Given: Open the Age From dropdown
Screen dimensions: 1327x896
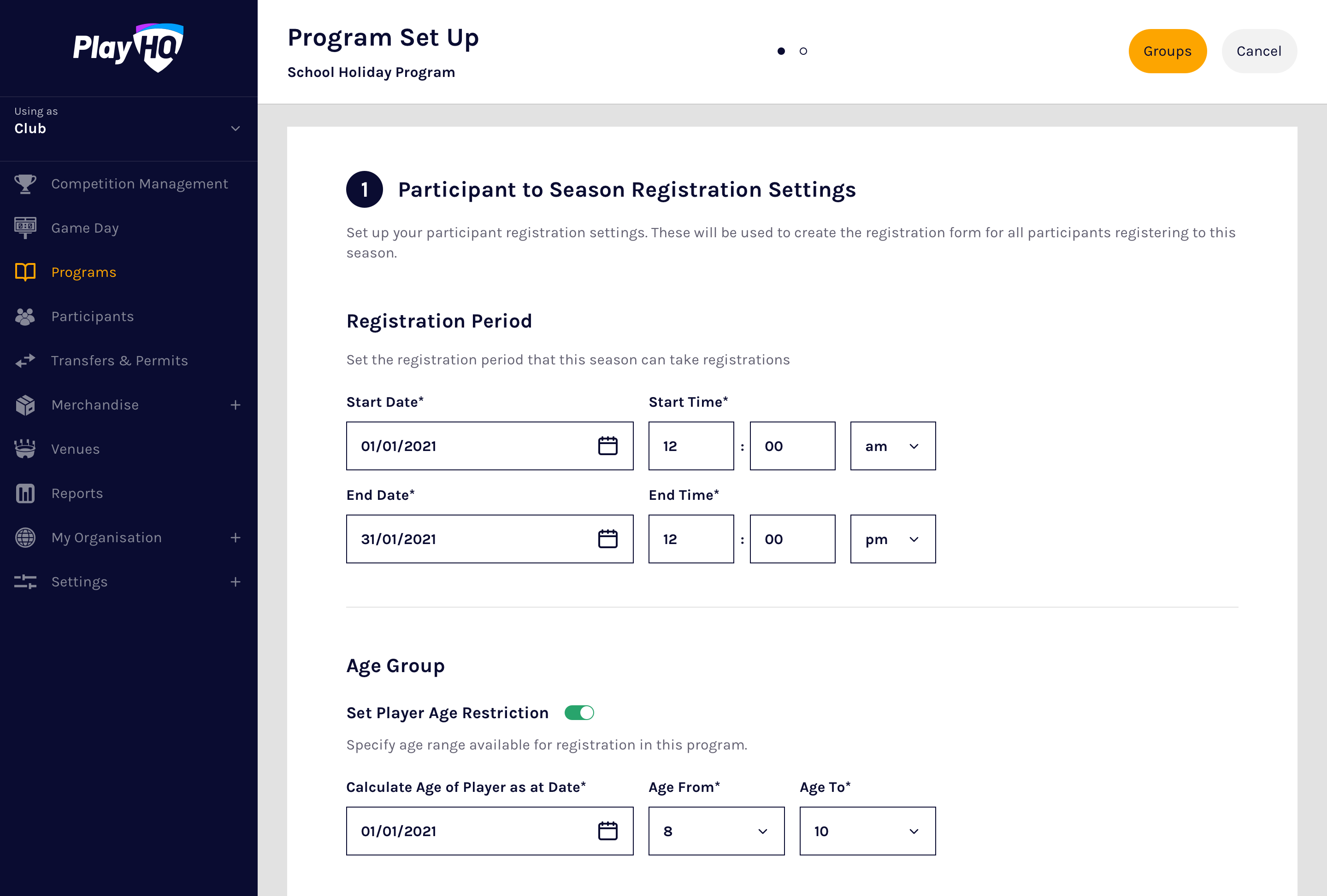Looking at the screenshot, I should (716, 831).
